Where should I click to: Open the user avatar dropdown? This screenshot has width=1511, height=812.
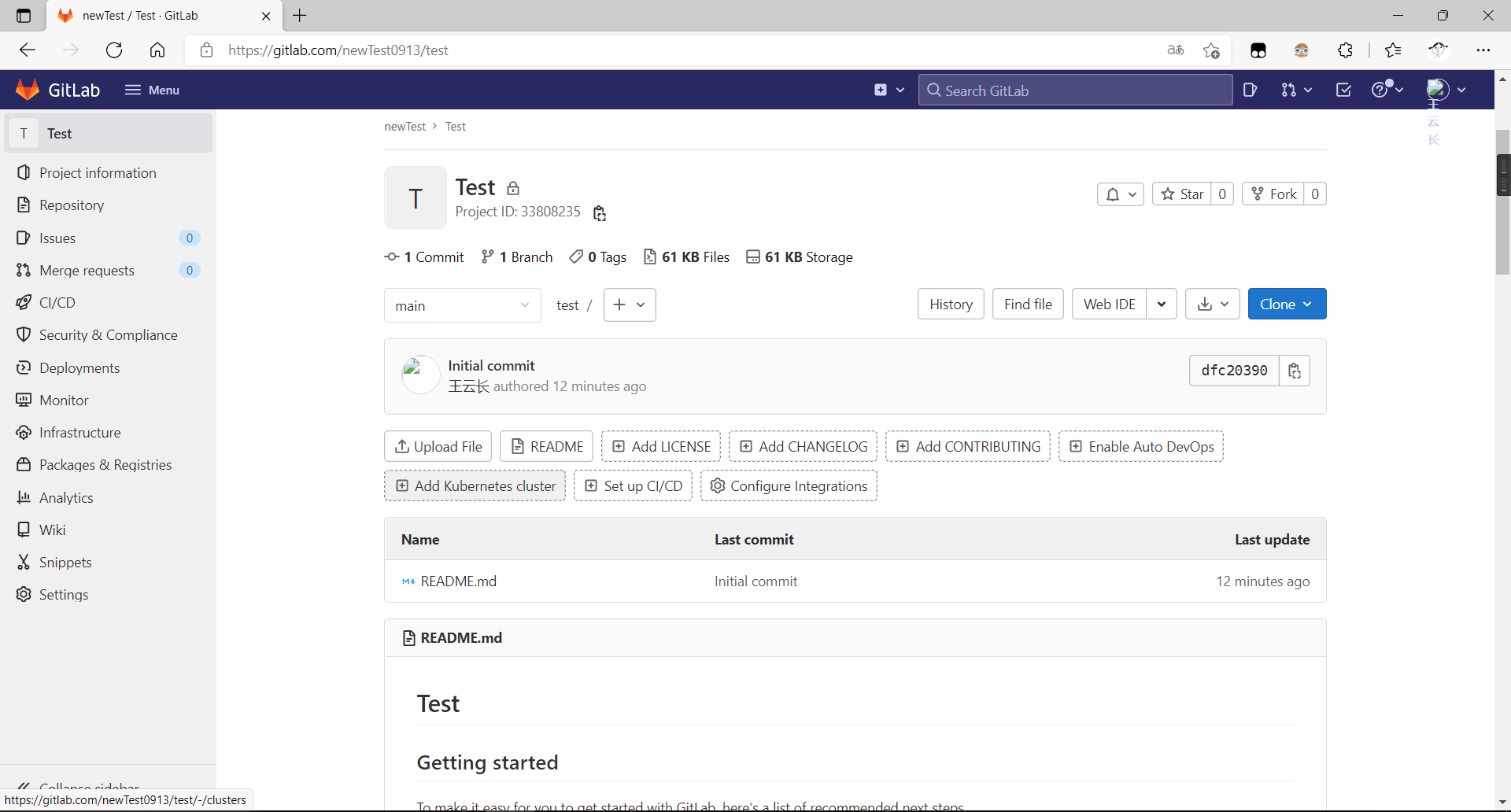[x=1446, y=90]
